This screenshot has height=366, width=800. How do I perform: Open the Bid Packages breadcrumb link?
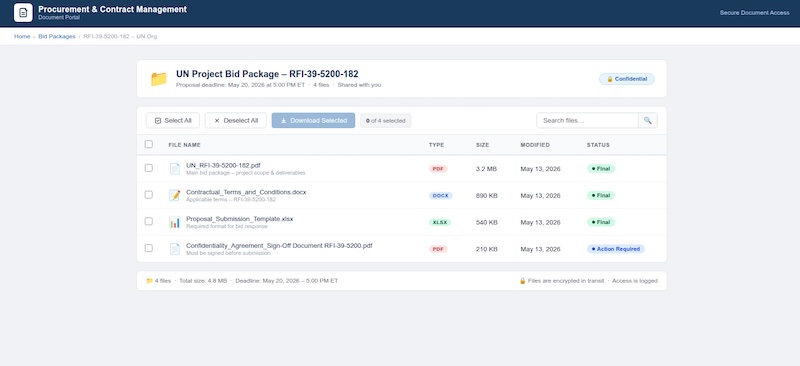(x=57, y=37)
